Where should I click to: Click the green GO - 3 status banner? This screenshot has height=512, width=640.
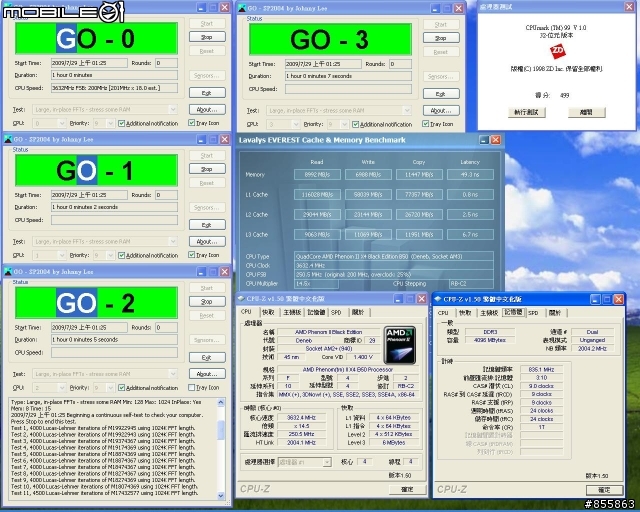click(x=330, y=40)
